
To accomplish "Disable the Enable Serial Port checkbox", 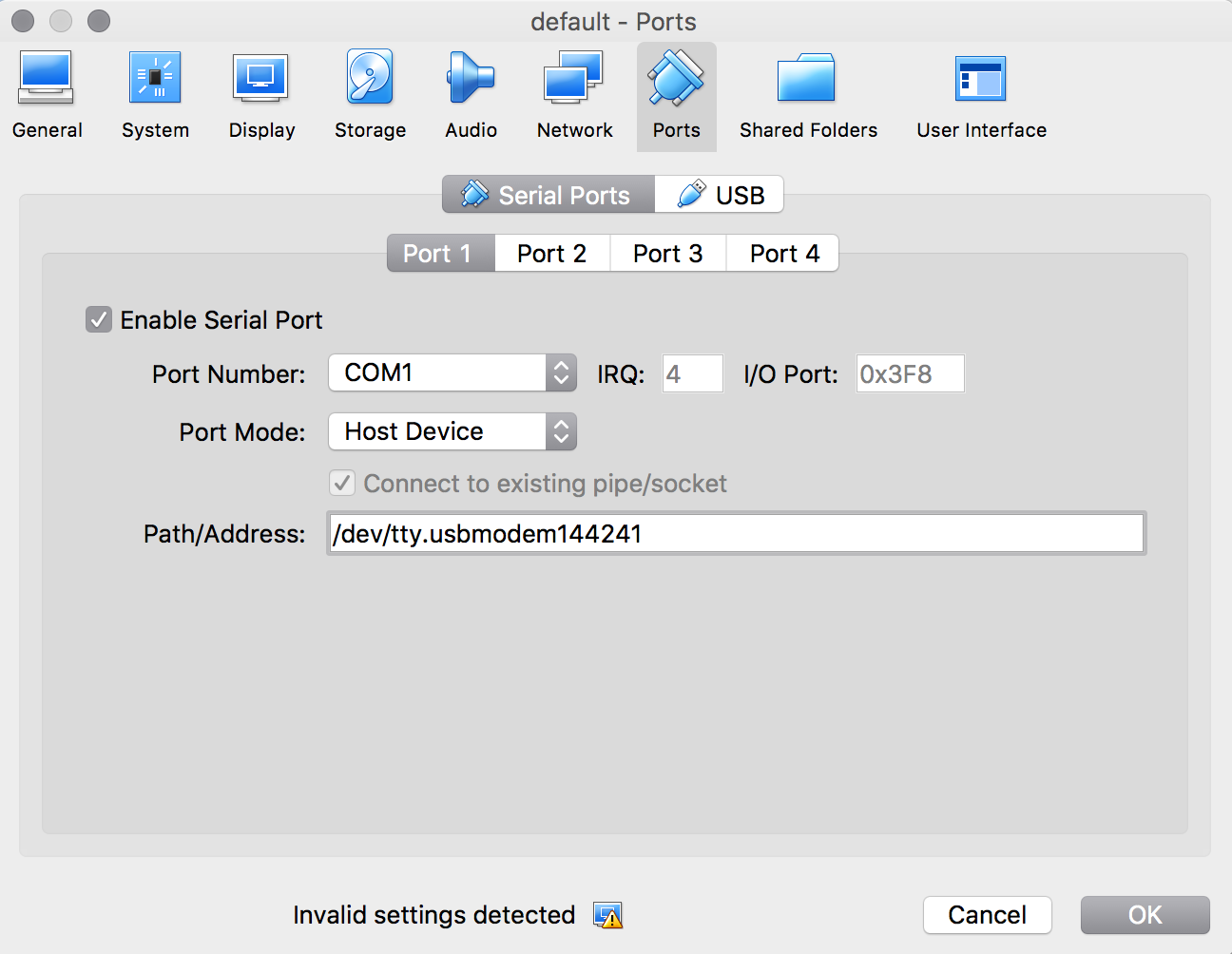I will tap(99, 319).
